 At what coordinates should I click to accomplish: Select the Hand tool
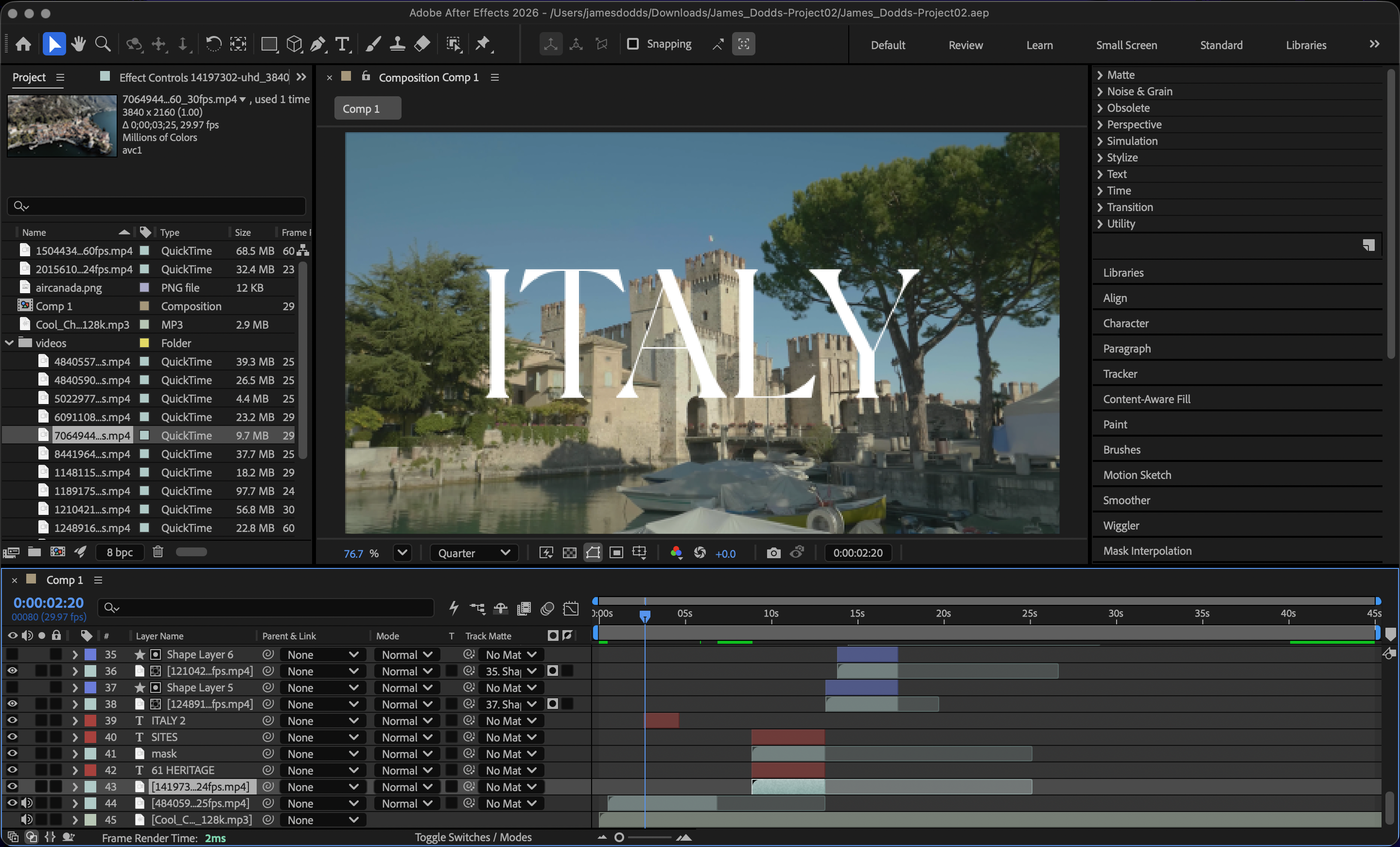[78, 44]
